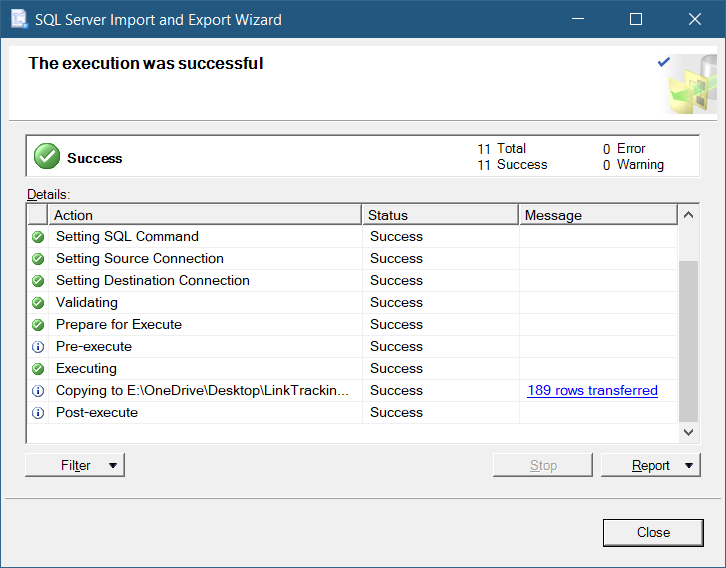
Task: Click the success icon beside Setting SQL Command
Action: click(x=38, y=237)
